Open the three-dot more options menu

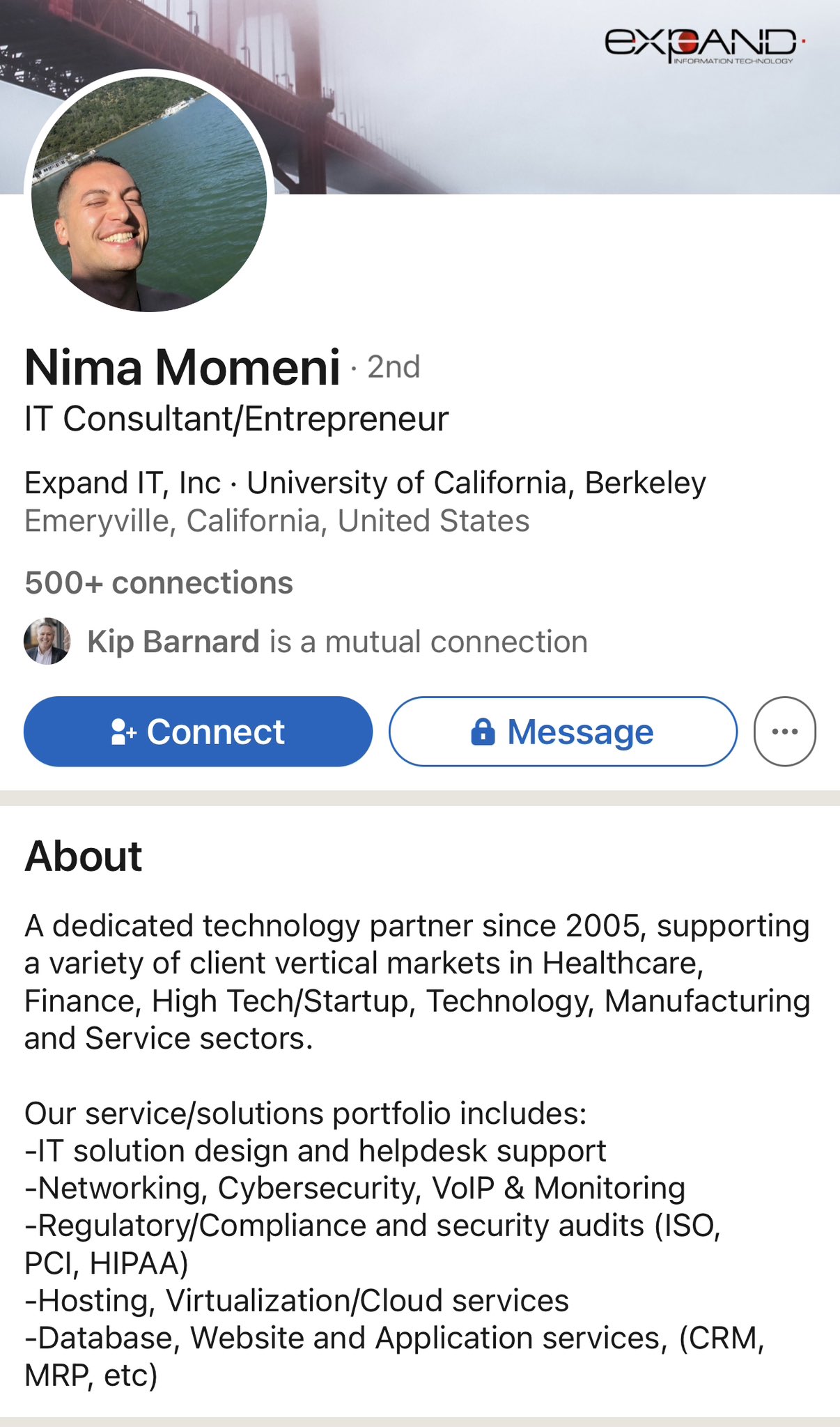pyautogui.click(x=785, y=732)
